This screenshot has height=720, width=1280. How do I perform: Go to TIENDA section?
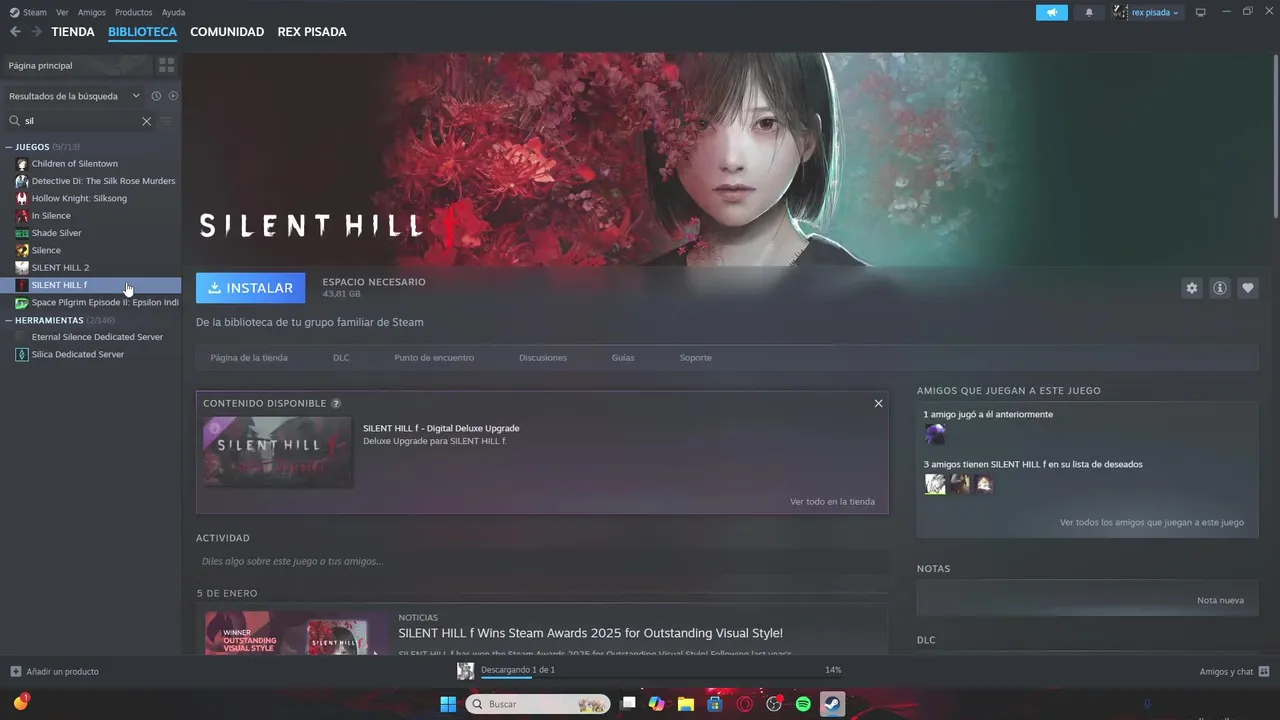pyautogui.click(x=73, y=32)
